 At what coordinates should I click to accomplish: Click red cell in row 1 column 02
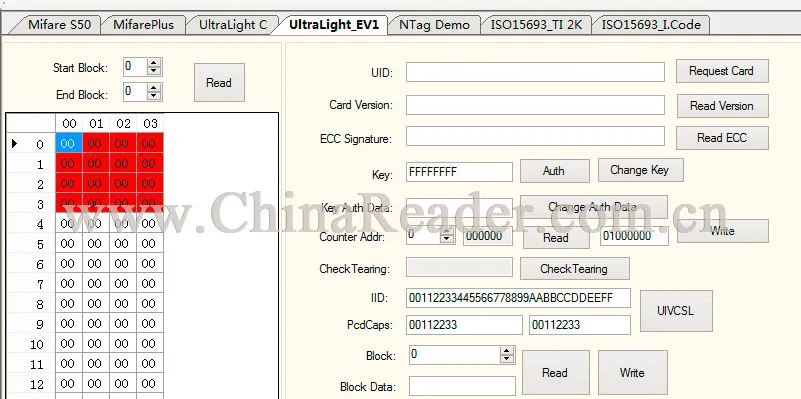pyautogui.click(x=123, y=164)
